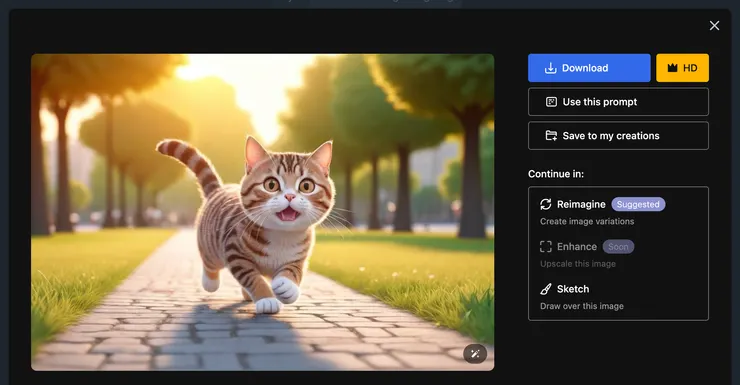Click the Suggested badge beside Reimagine

(638, 204)
